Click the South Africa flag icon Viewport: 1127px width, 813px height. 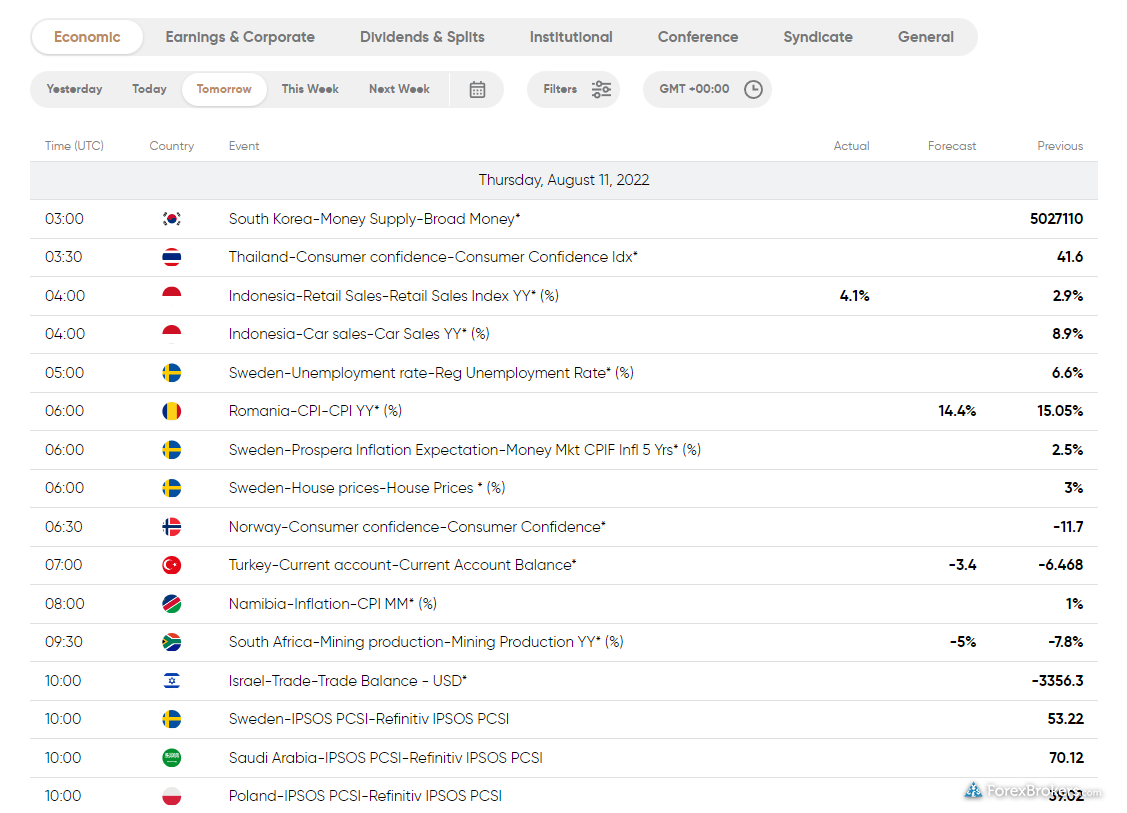click(x=172, y=642)
